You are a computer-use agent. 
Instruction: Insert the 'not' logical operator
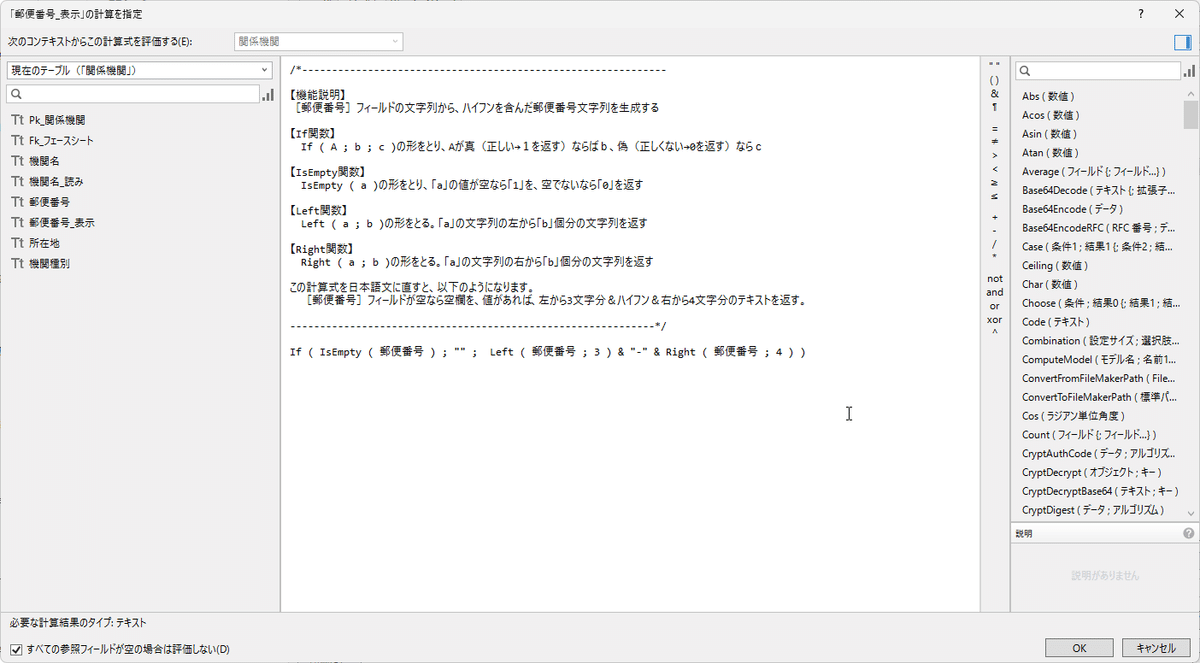click(x=994, y=279)
